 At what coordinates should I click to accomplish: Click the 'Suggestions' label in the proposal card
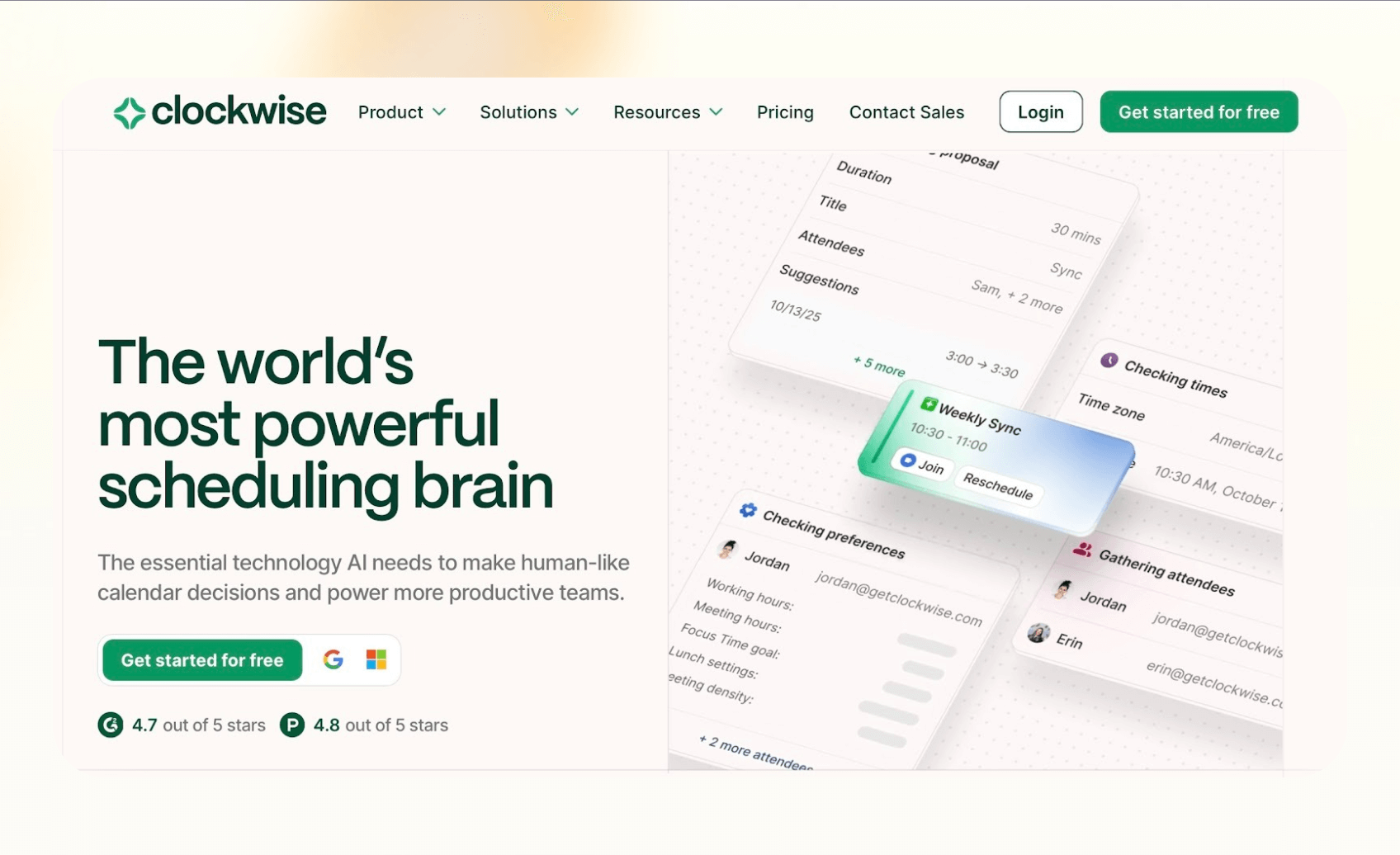(x=820, y=280)
